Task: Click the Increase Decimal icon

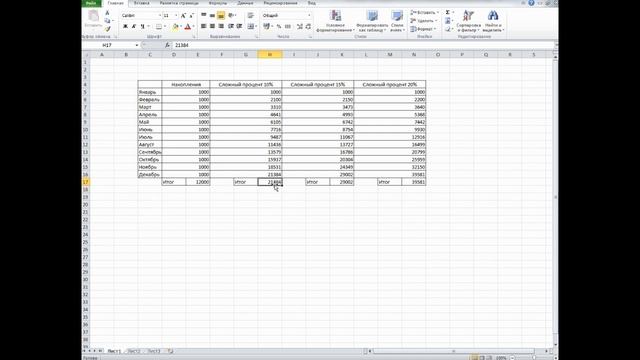Action: click(300, 27)
